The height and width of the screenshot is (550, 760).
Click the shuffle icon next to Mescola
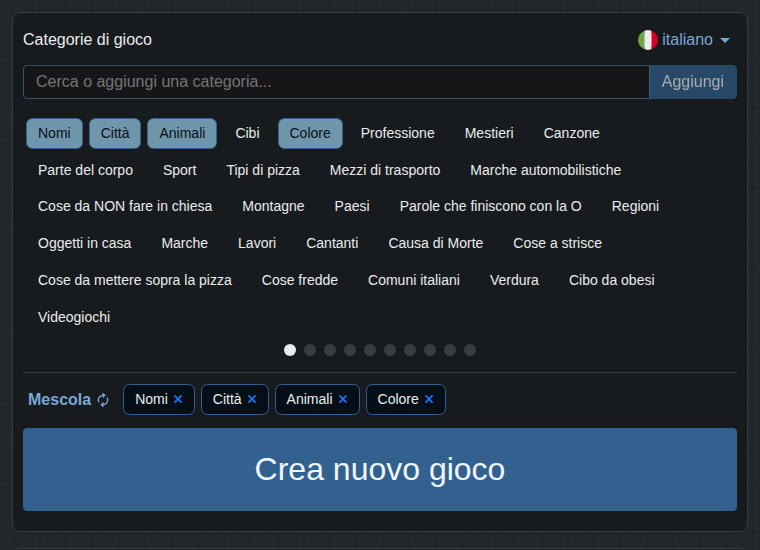point(103,400)
